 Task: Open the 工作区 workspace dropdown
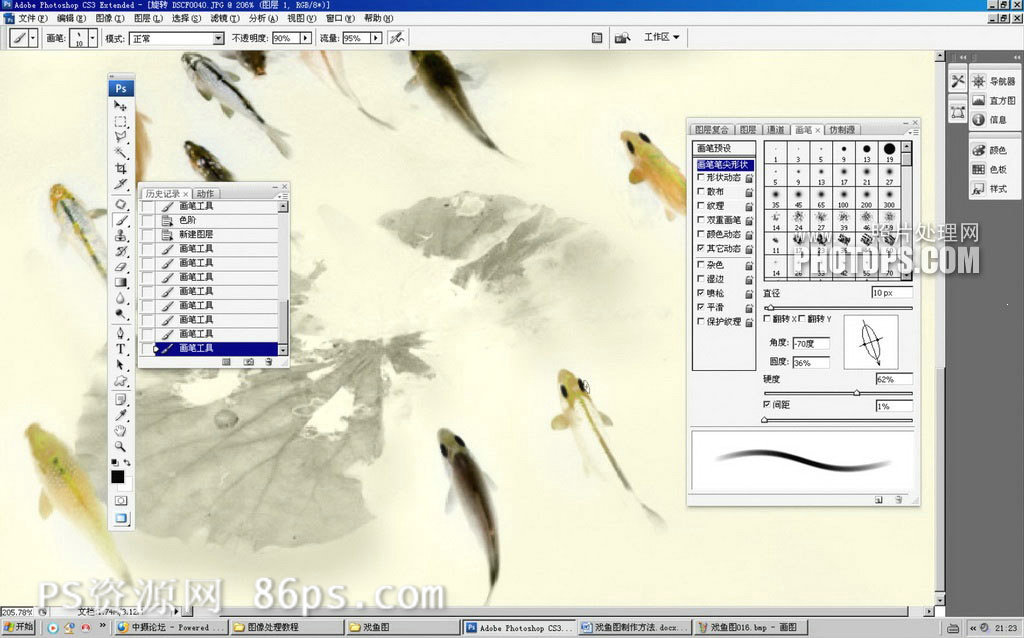pos(662,37)
